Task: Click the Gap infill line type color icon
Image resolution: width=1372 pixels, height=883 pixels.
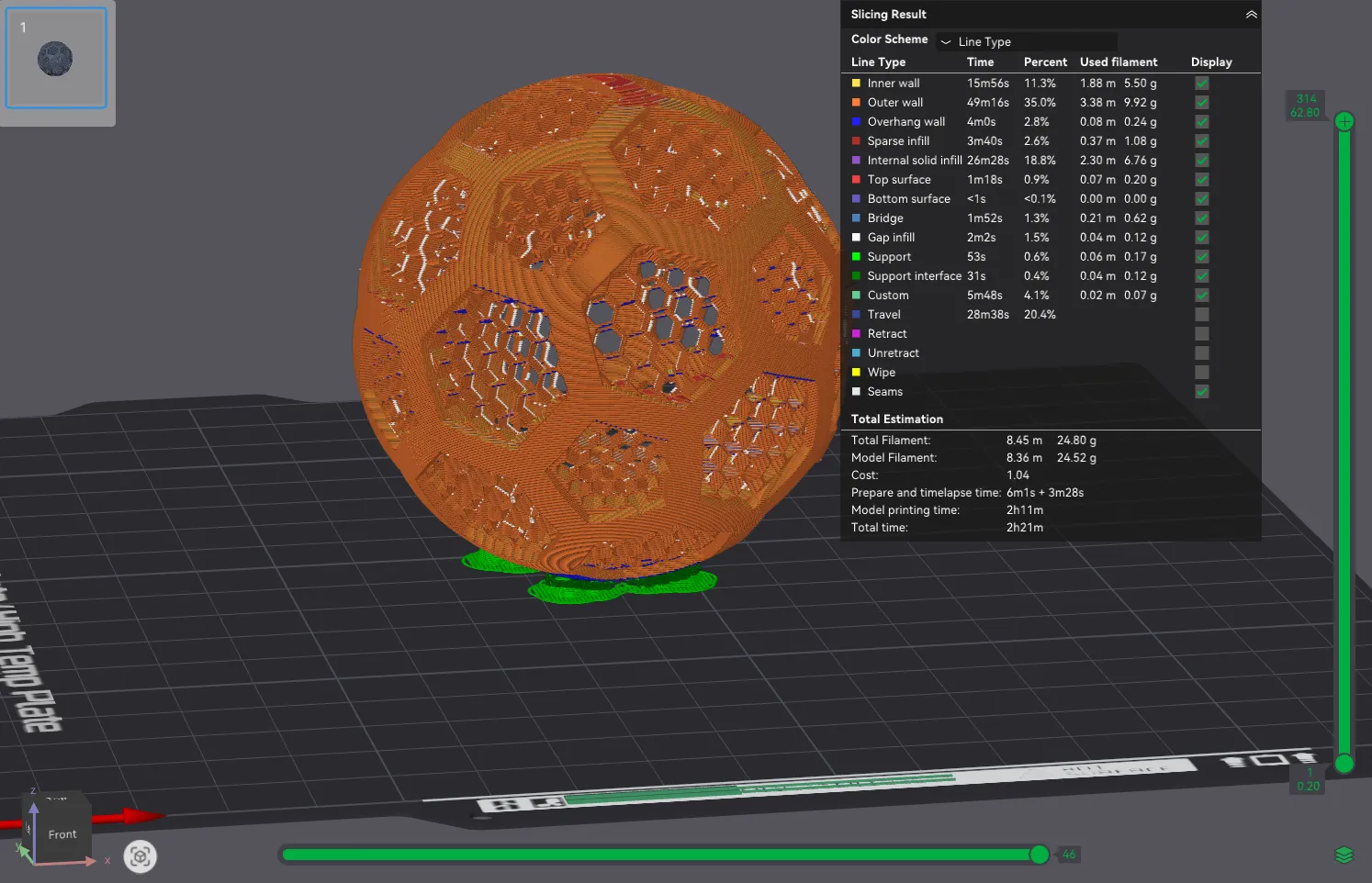Action: tap(856, 237)
